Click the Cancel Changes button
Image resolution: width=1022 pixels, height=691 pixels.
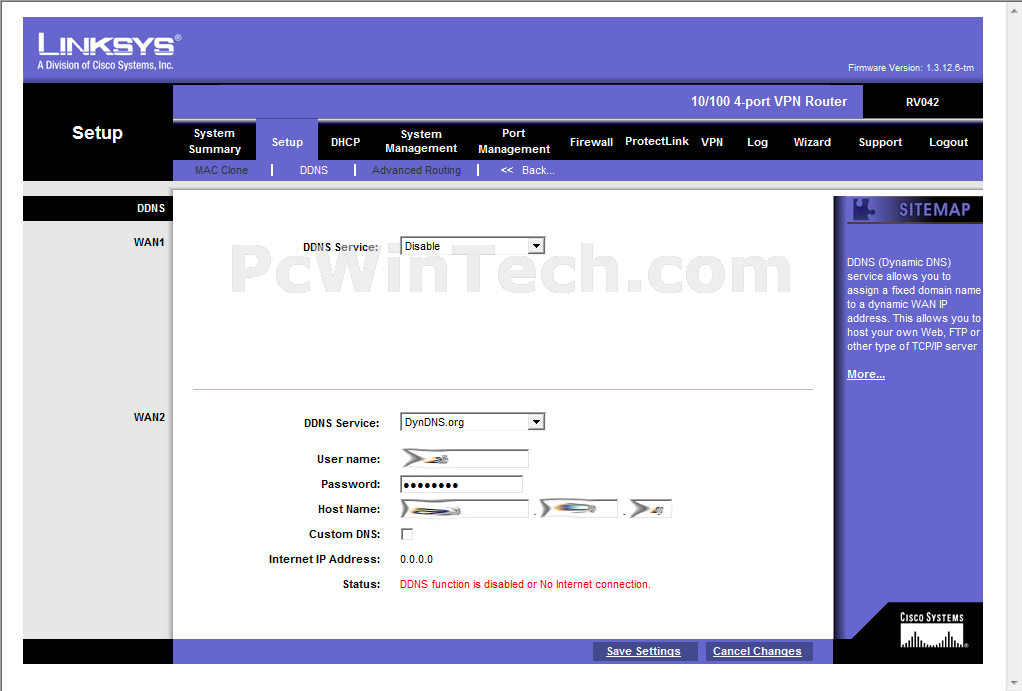pyautogui.click(x=757, y=651)
